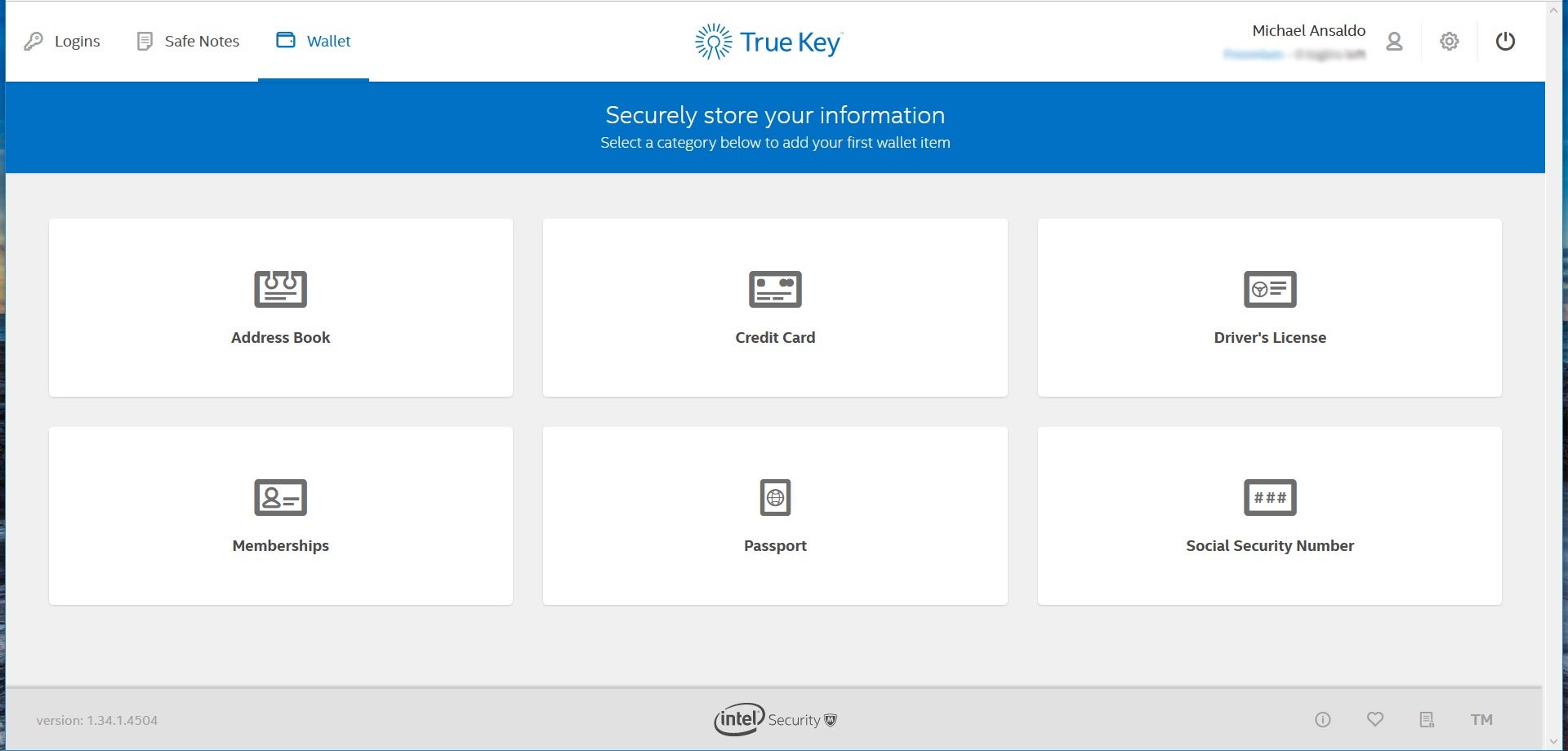
Task: Select the Social Security Number label
Action: tap(1270, 546)
